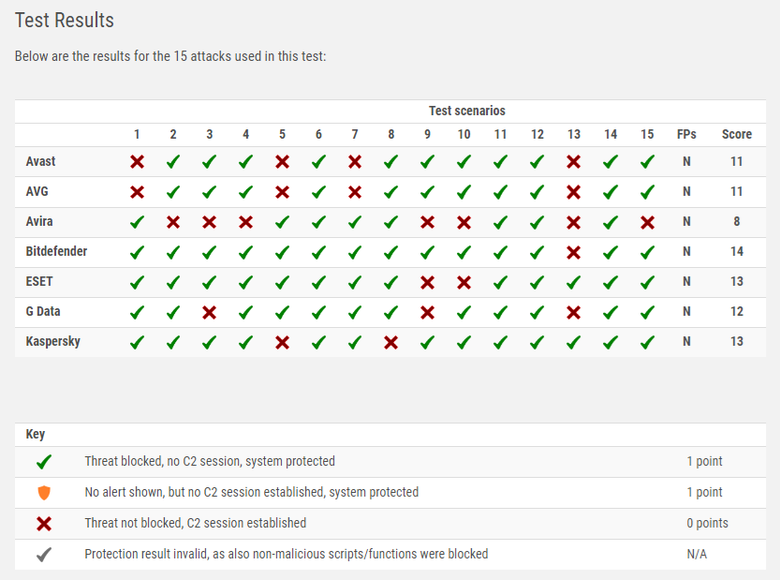Click the Test scenarios table heading
The height and width of the screenshot is (580, 780).
(x=467, y=110)
